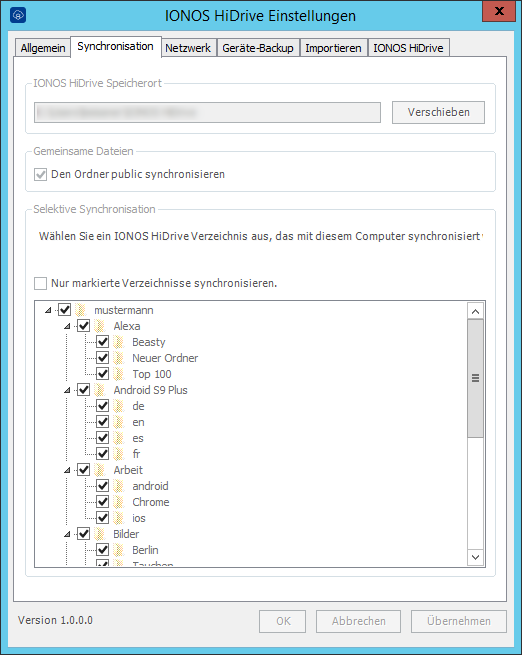The width and height of the screenshot is (522, 655).
Task: Click the Beasty folder icon
Action: (x=119, y=342)
